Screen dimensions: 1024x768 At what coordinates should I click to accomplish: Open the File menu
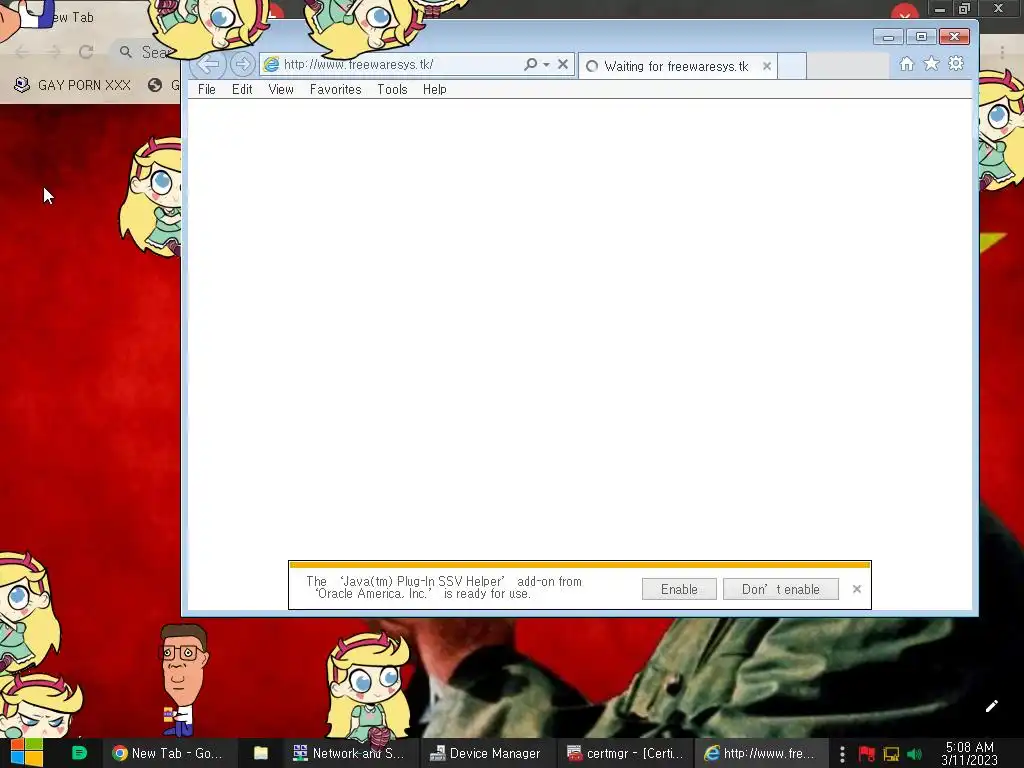click(x=206, y=89)
